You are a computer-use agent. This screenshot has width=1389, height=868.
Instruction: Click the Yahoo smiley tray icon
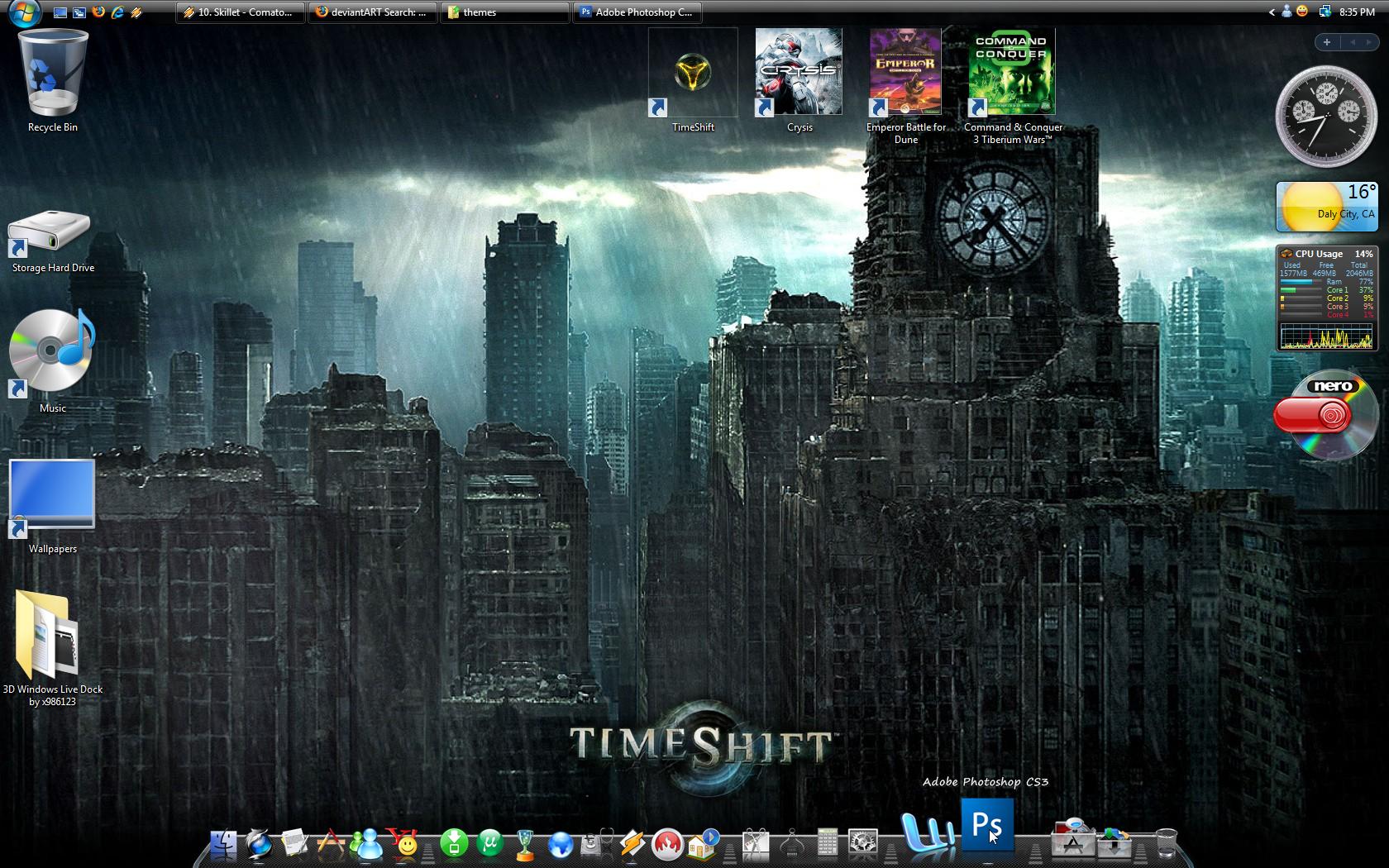pyautogui.click(x=1302, y=12)
